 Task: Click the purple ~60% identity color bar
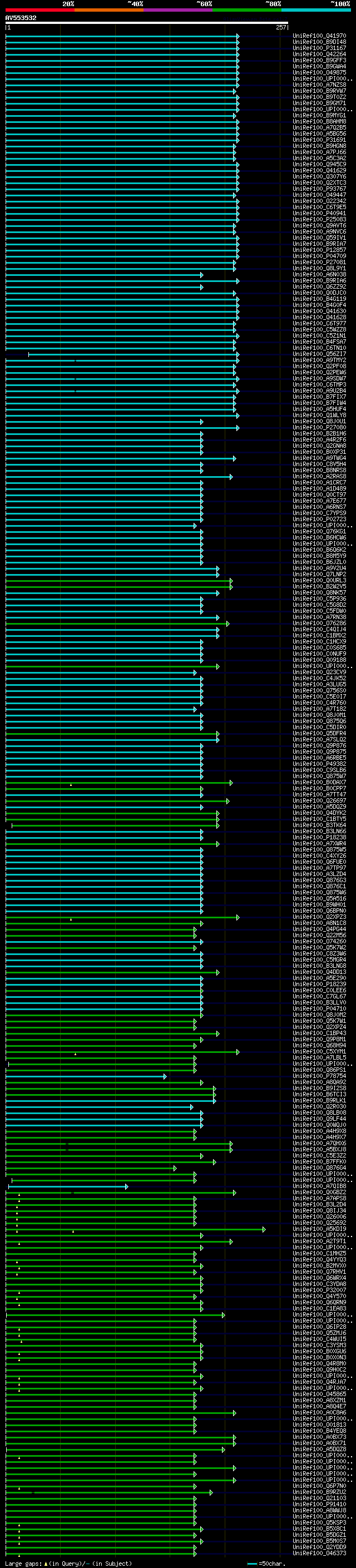tap(179, 10)
